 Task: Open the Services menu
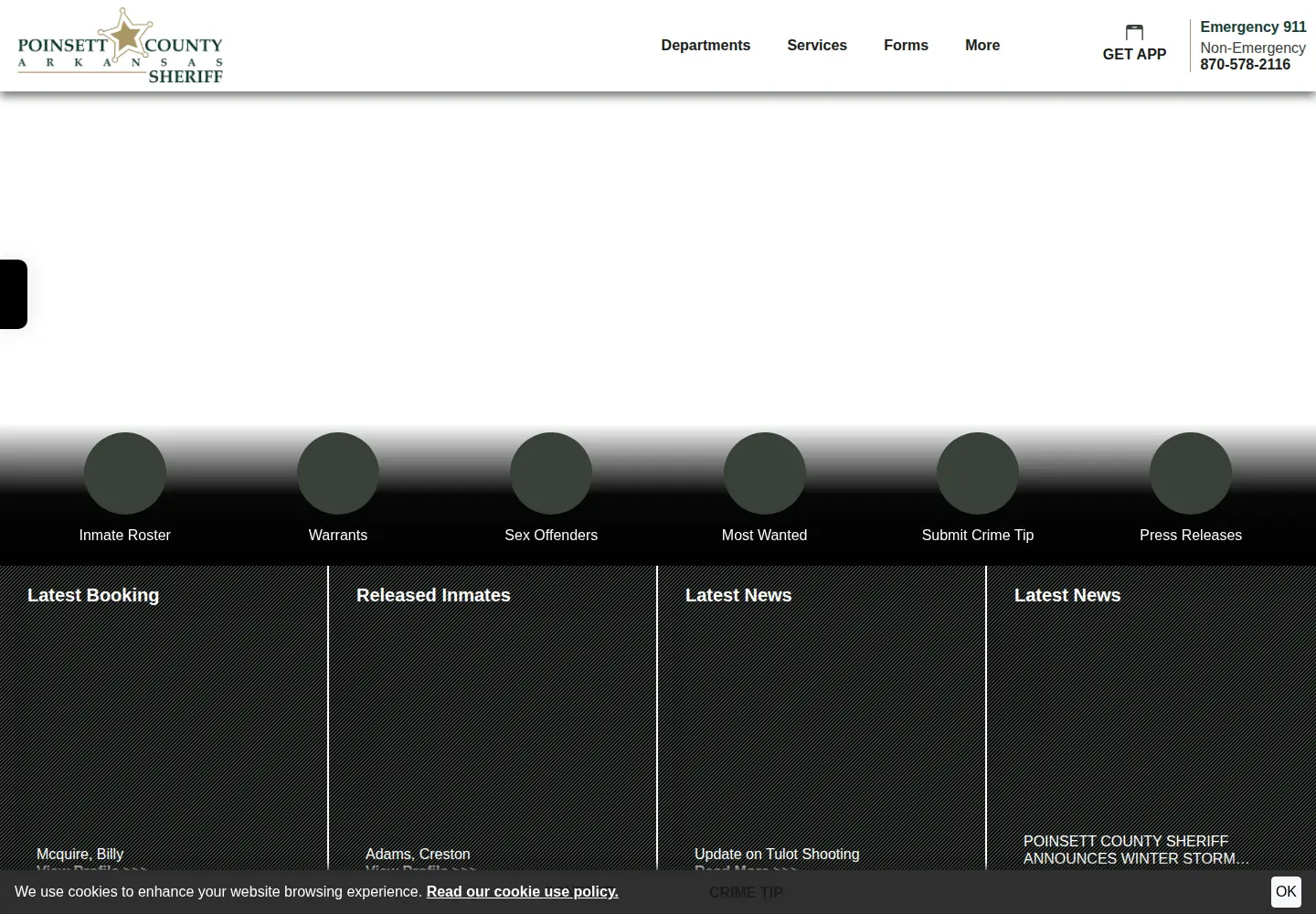coord(817,46)
